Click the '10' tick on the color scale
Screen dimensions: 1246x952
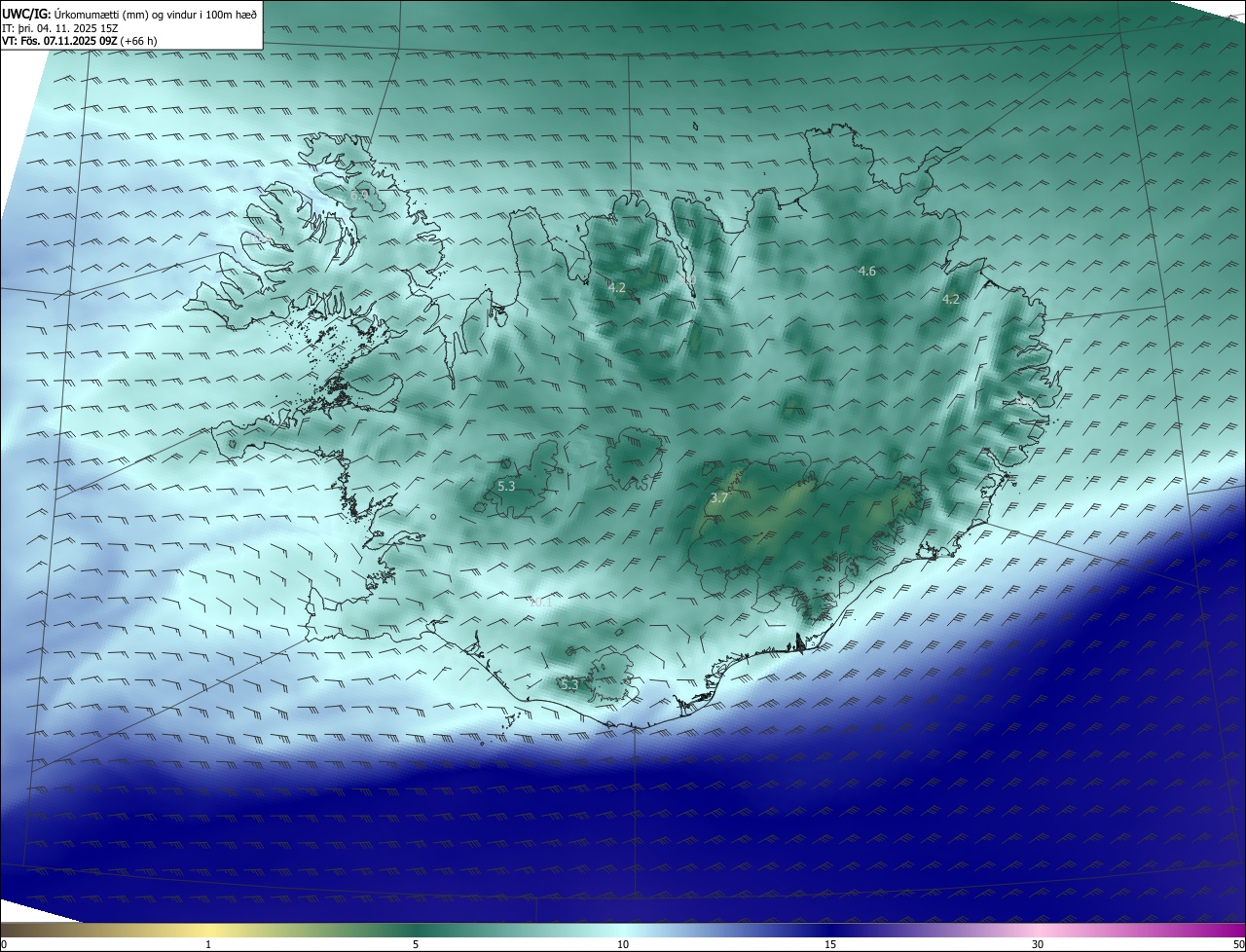623,944
